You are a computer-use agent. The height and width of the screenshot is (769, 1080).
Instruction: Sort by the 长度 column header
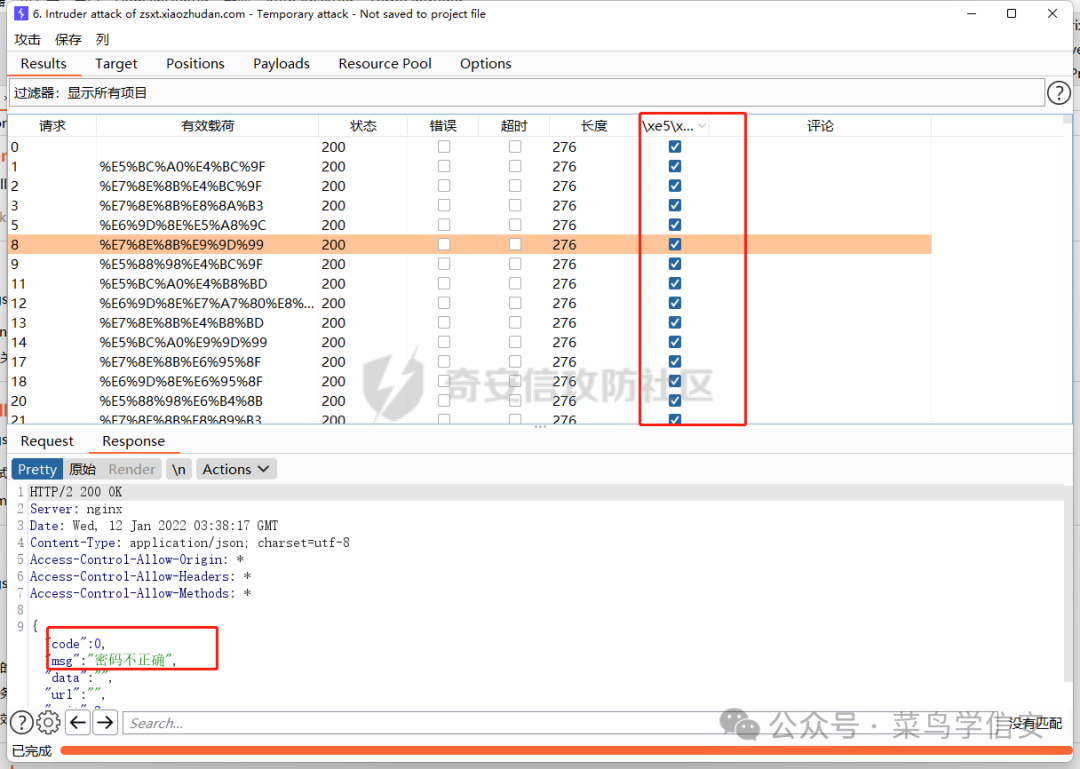(x=594, y=125)
